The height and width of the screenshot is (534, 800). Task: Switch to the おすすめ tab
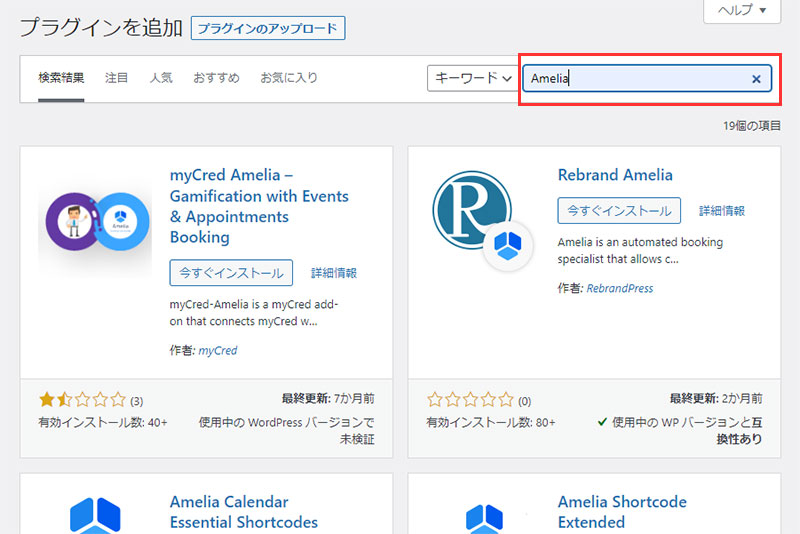click(216, 78)
